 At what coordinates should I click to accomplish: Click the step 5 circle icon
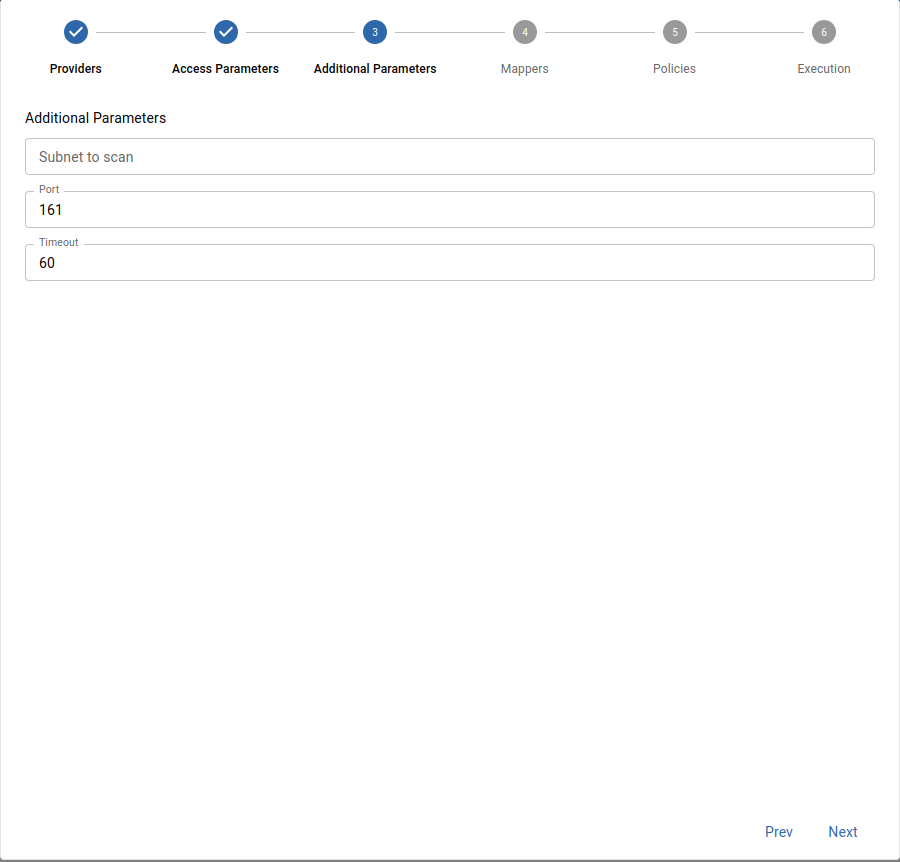tap(675, 32)
